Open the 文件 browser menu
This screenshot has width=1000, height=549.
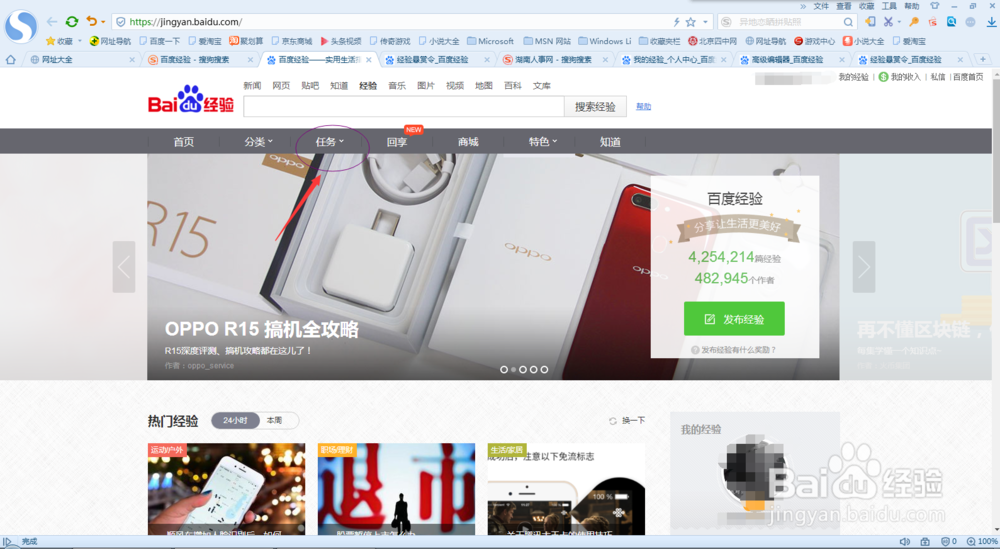(821, 6)
